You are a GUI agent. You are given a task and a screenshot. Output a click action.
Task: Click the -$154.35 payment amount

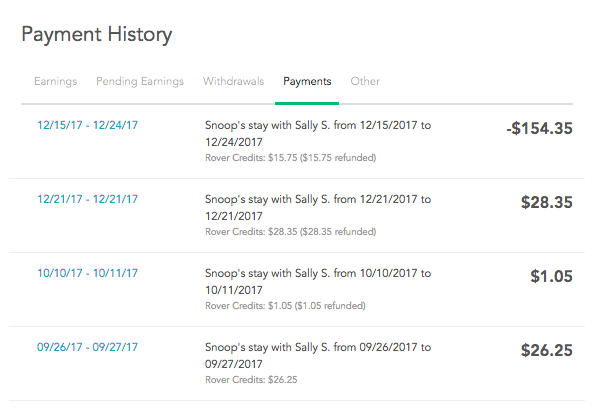(x=539, y=128)
